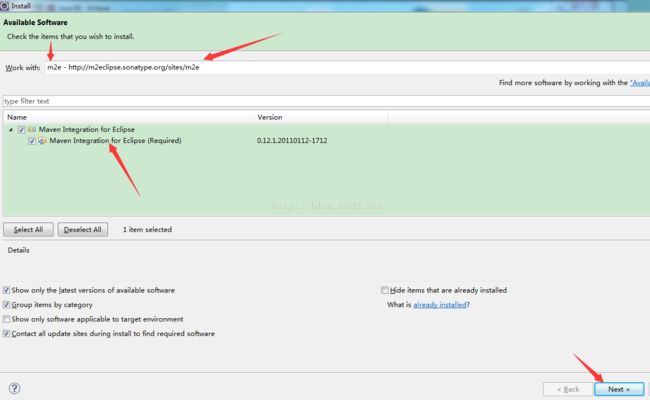Viewport: 650px width, 400px height.
Task: Click the Next button
Action: [619, 389]
